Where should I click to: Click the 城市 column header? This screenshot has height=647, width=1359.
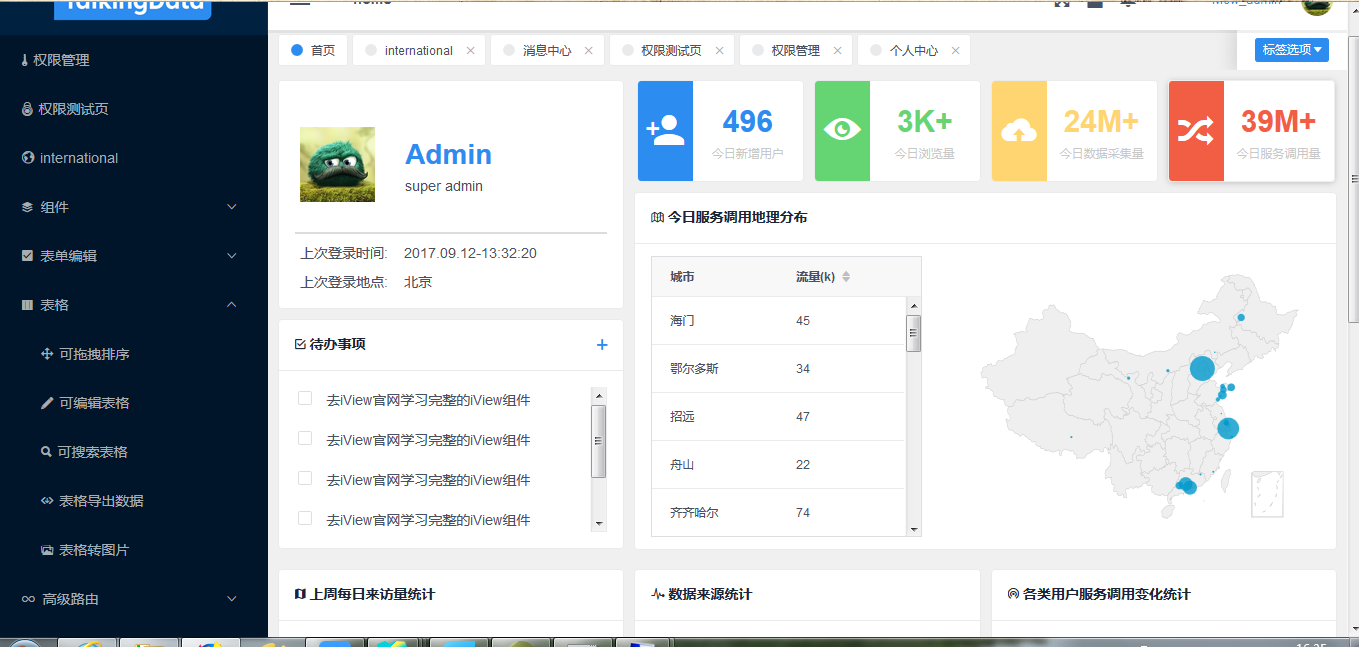click(x=682, y=277)
